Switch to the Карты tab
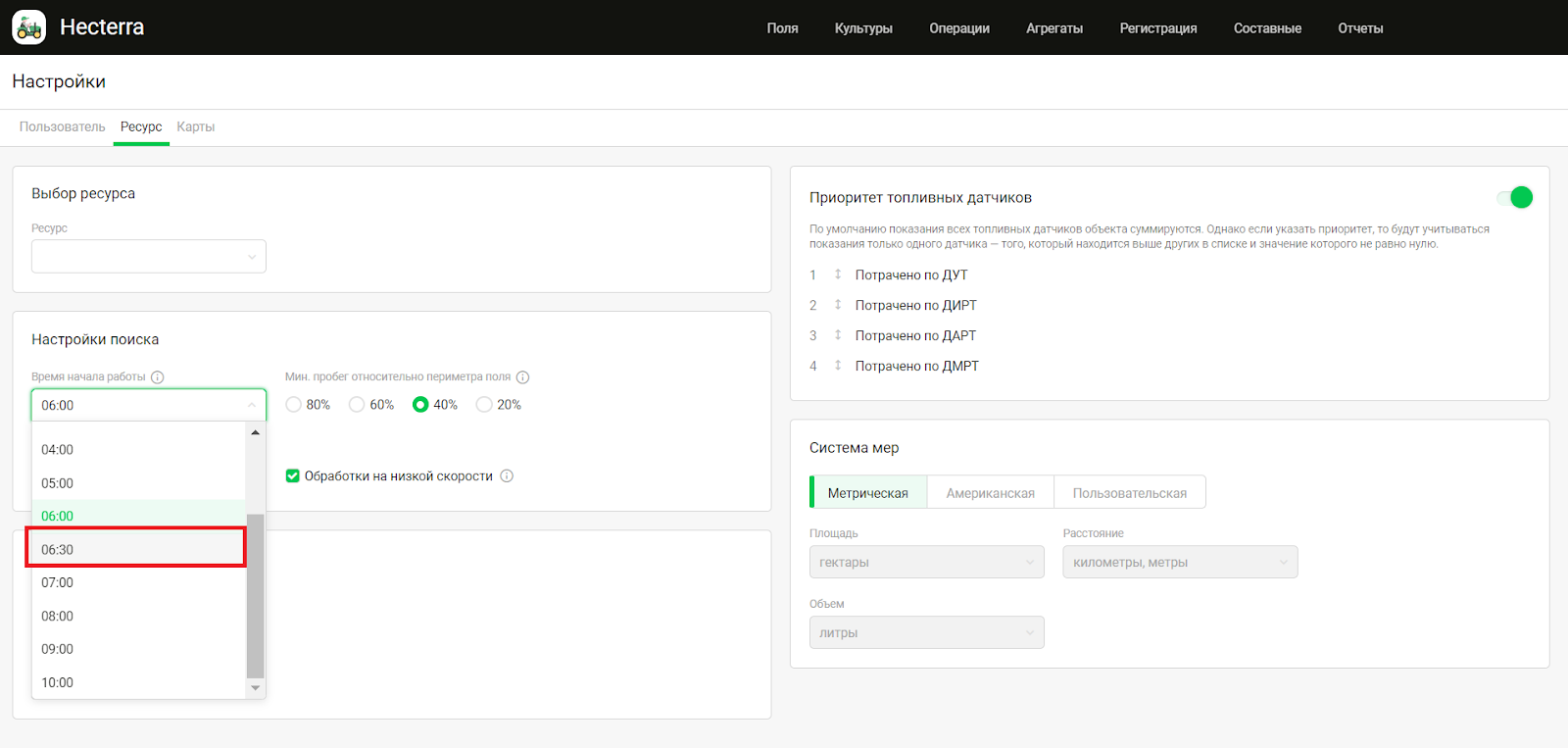Screen dimensions: 1568x748 [195, 126]
